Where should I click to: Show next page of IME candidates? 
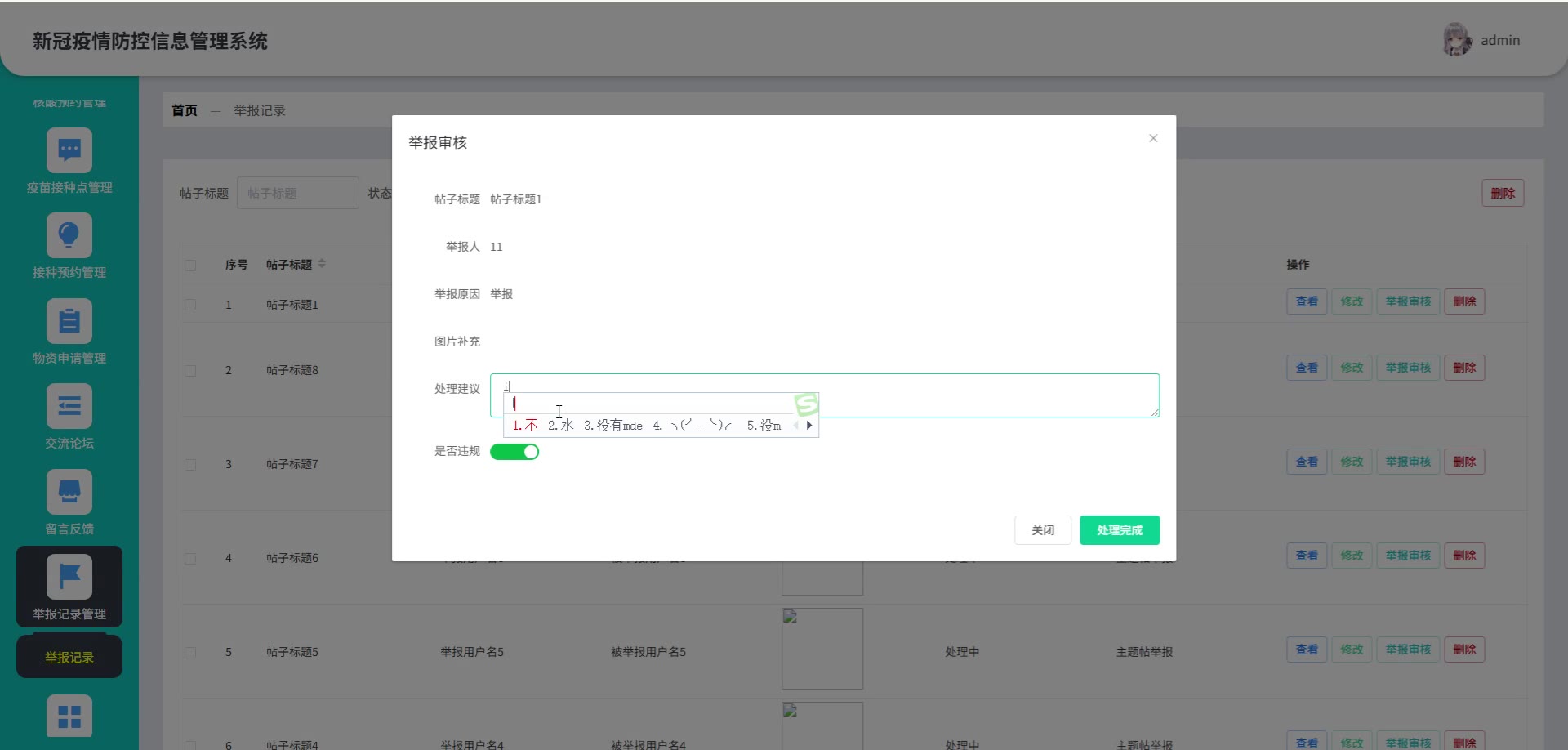(809, 426)
